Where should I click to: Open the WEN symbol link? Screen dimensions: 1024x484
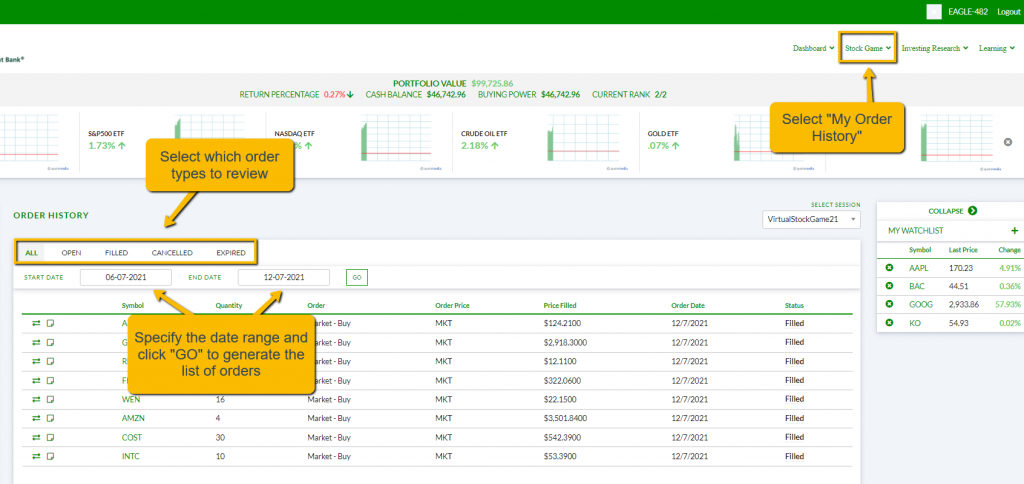coord(131,399)
